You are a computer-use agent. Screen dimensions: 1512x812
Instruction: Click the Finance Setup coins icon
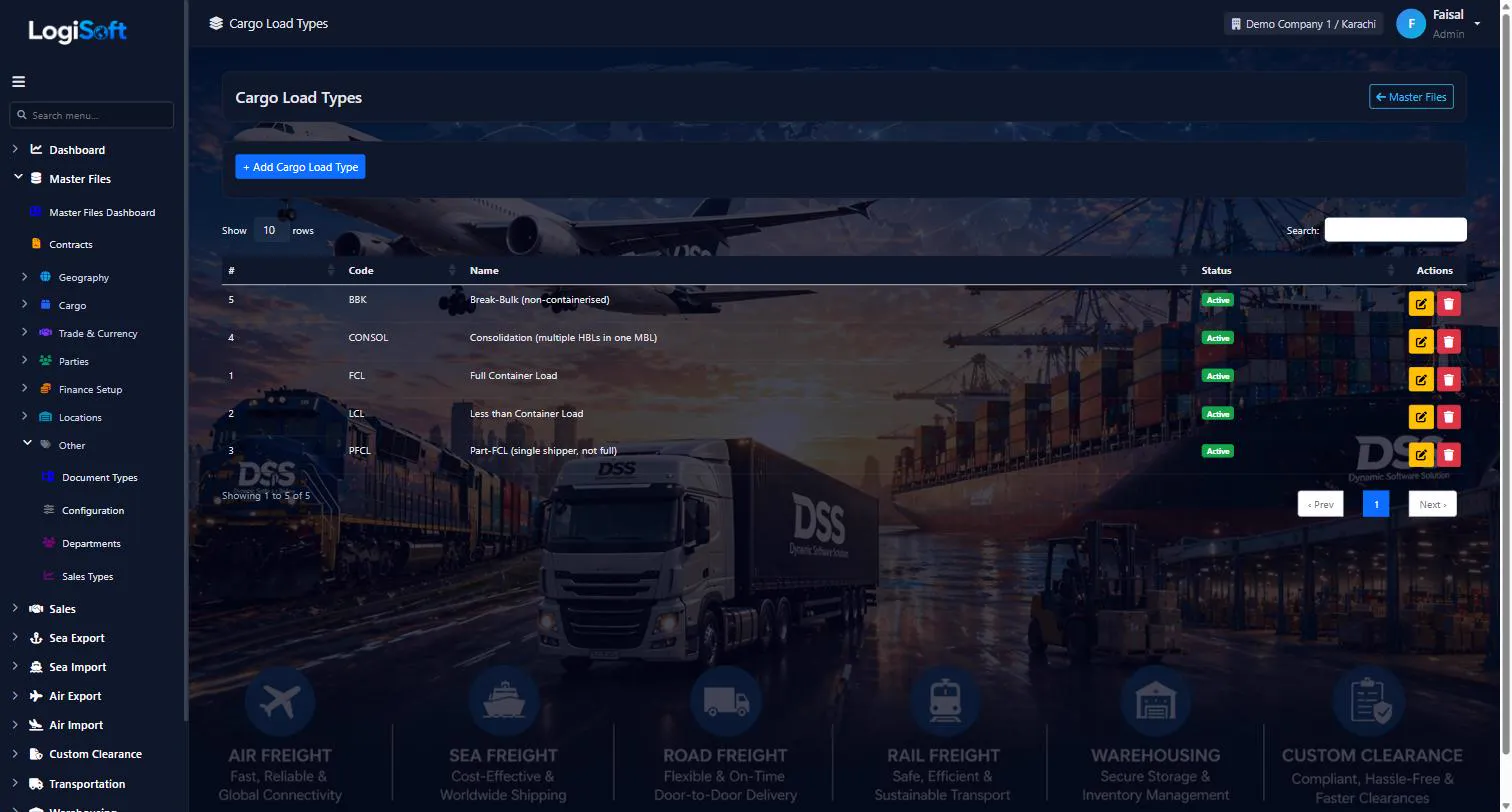pos(45,389)
